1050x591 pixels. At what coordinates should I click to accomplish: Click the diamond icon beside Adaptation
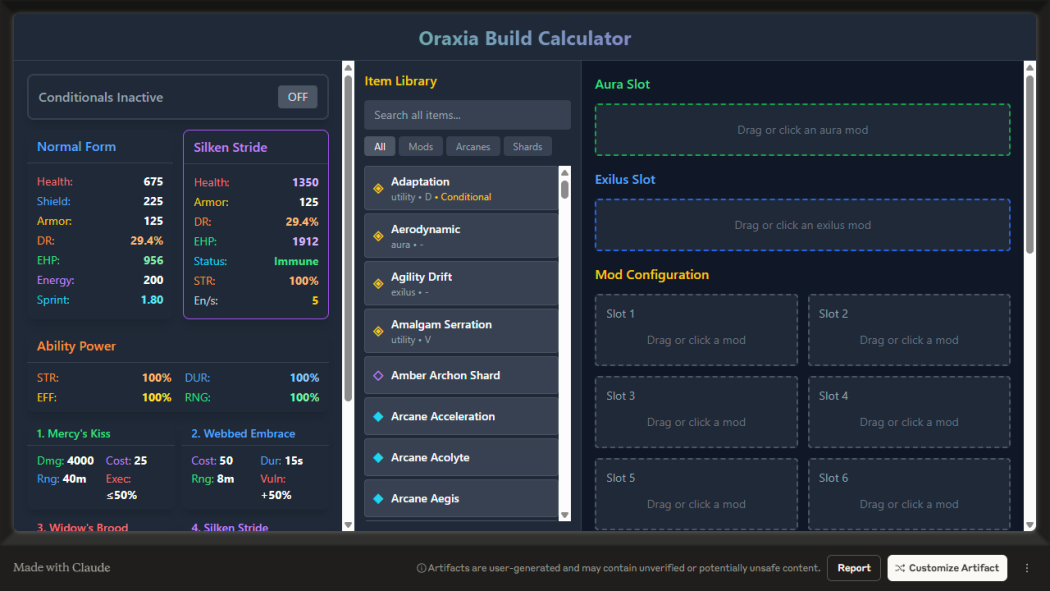378,188
